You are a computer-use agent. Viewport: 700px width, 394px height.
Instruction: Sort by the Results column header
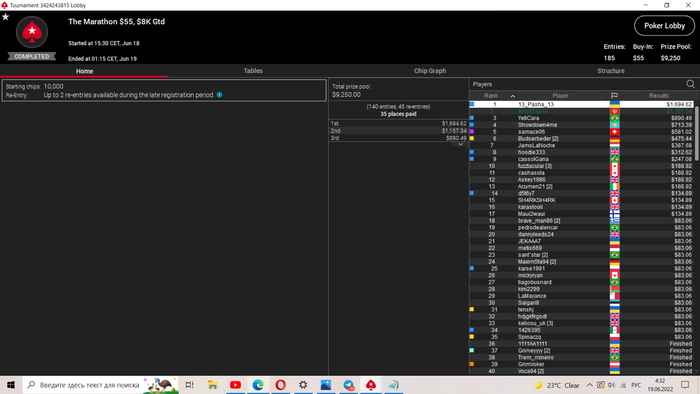(658, 95)
